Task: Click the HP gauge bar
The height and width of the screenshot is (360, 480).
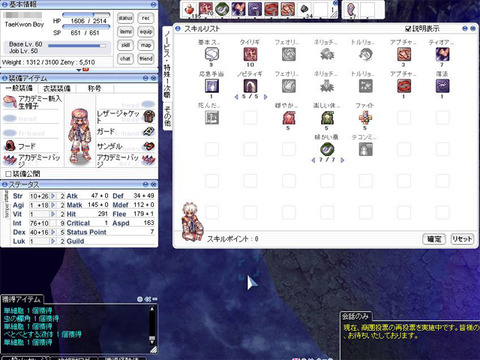Action: pos(86,15)
